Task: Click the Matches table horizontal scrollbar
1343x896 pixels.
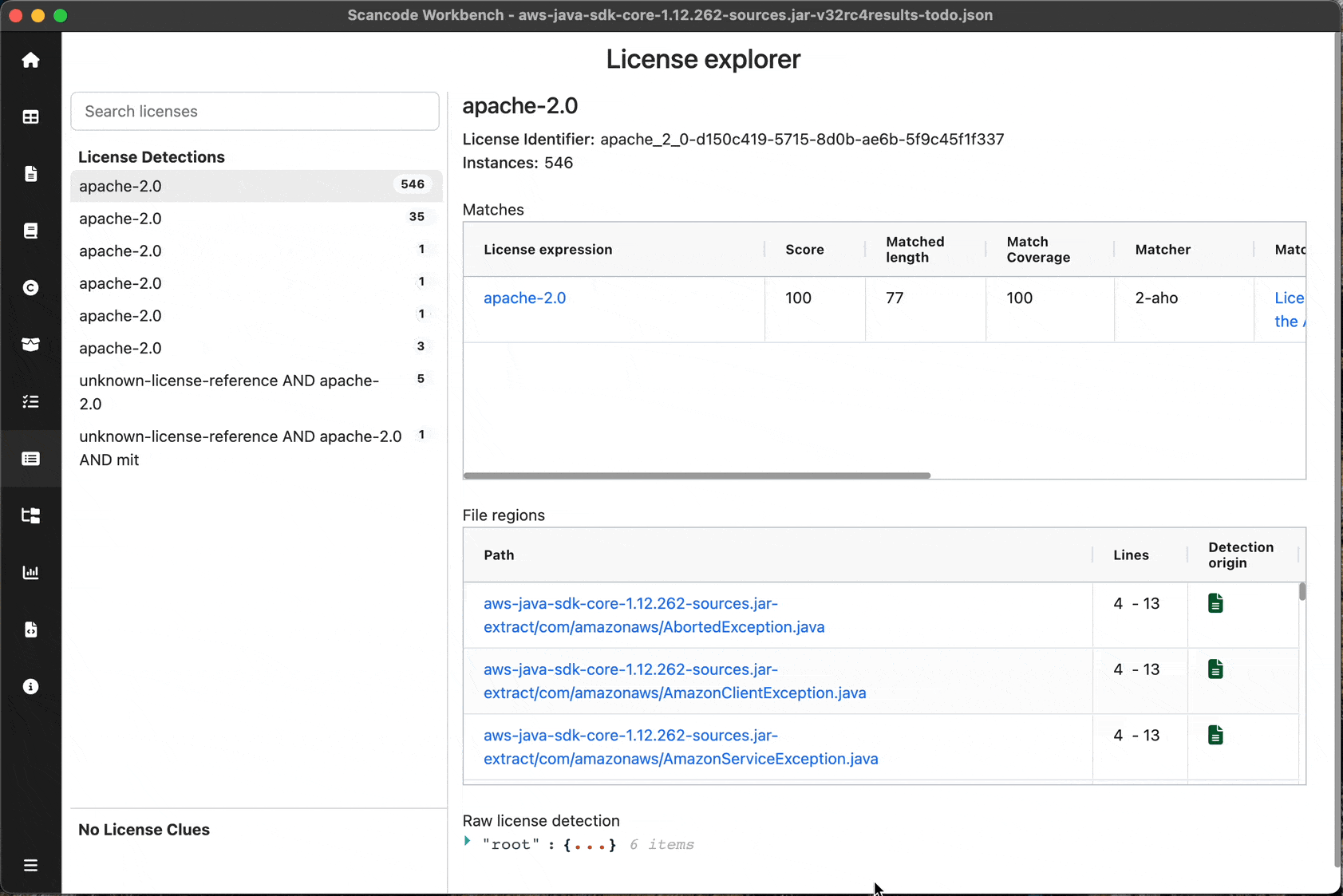Action: tap(697, 476)
